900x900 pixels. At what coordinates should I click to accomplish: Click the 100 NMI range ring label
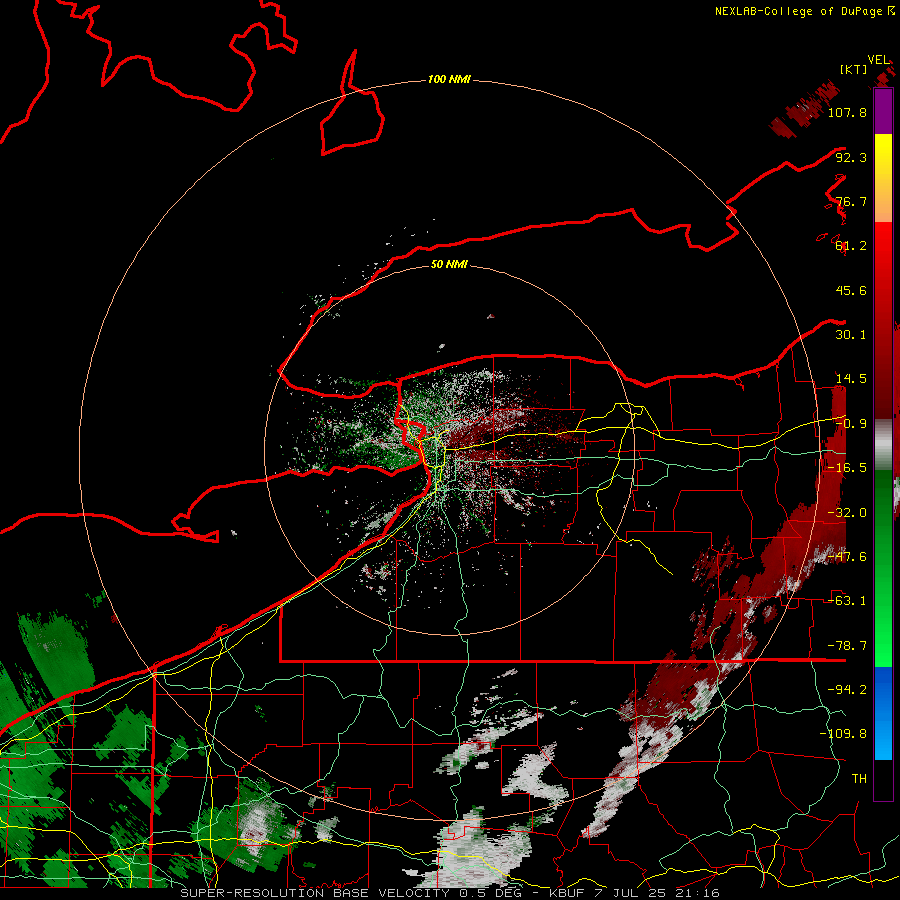[x=449, y=79]
